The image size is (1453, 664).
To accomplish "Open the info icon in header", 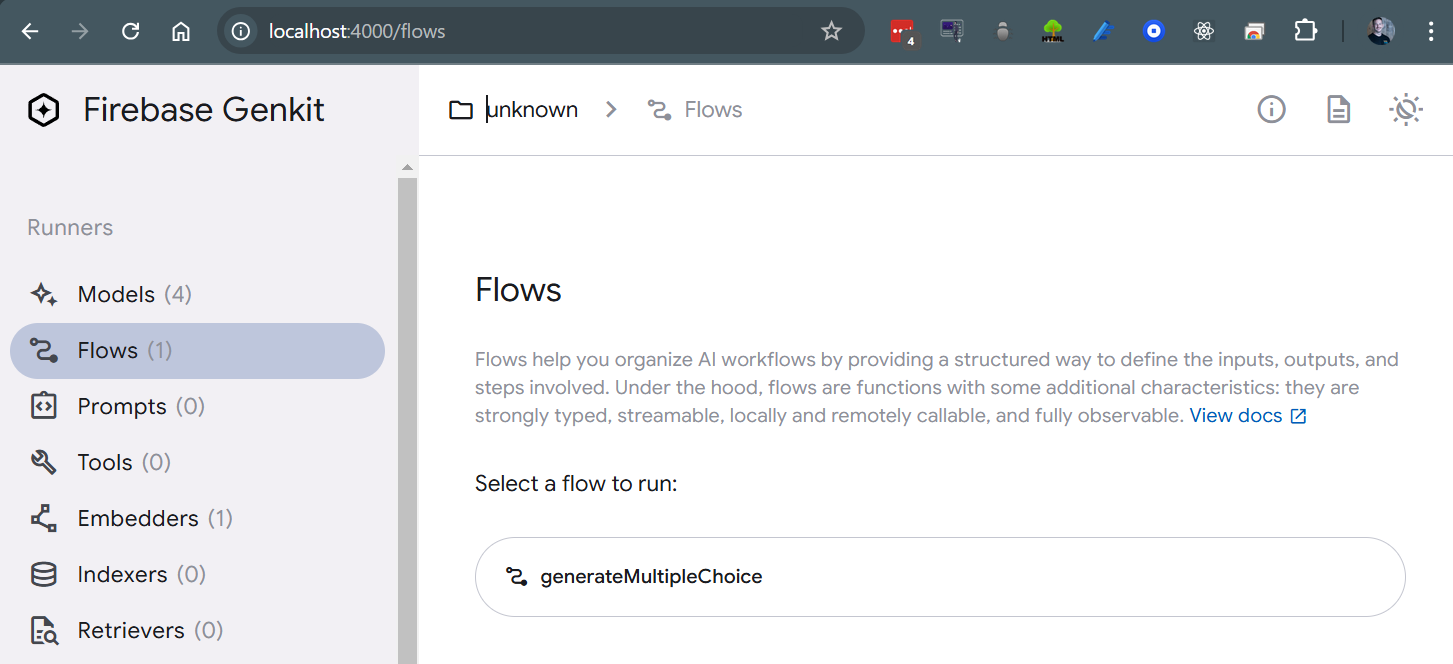I will coord(1271,110).
